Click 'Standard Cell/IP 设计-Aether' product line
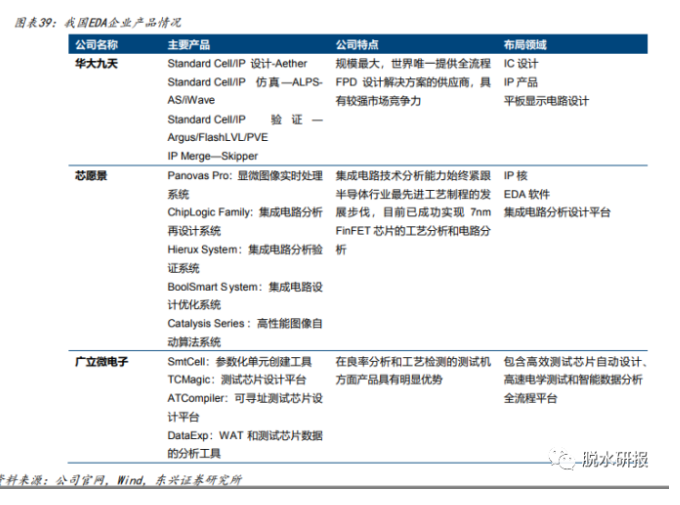This screenshot has height=505, width=680. (237, 64)
